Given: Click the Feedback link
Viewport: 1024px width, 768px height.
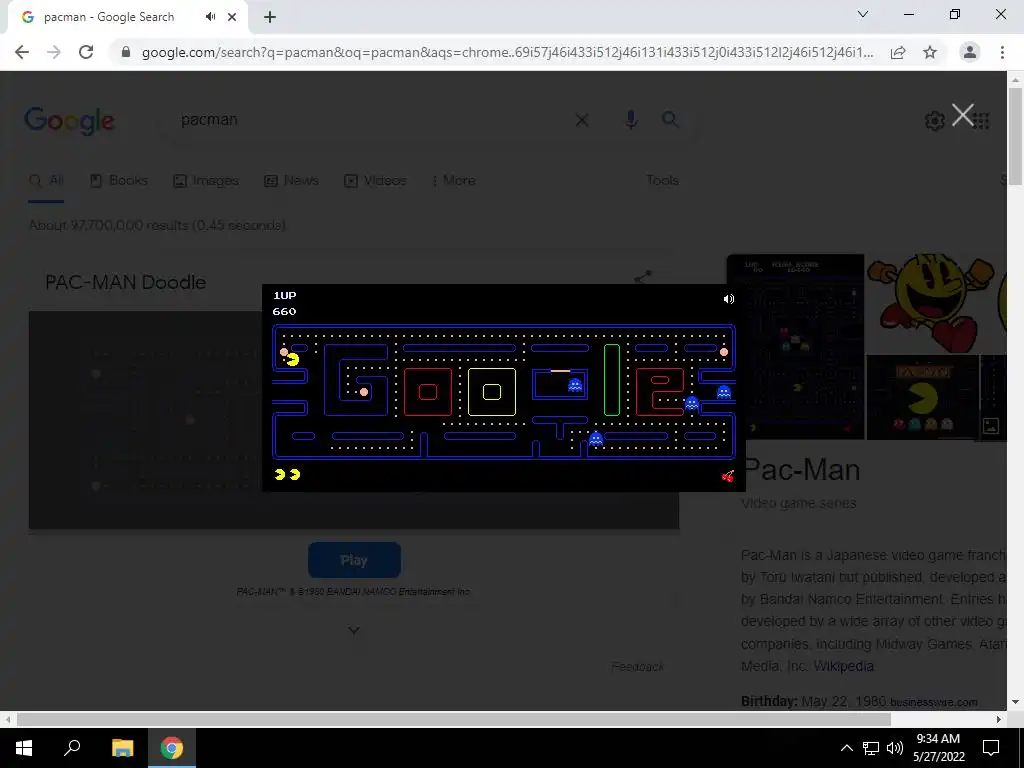Looking at the screenshot, I should point(637,667).
